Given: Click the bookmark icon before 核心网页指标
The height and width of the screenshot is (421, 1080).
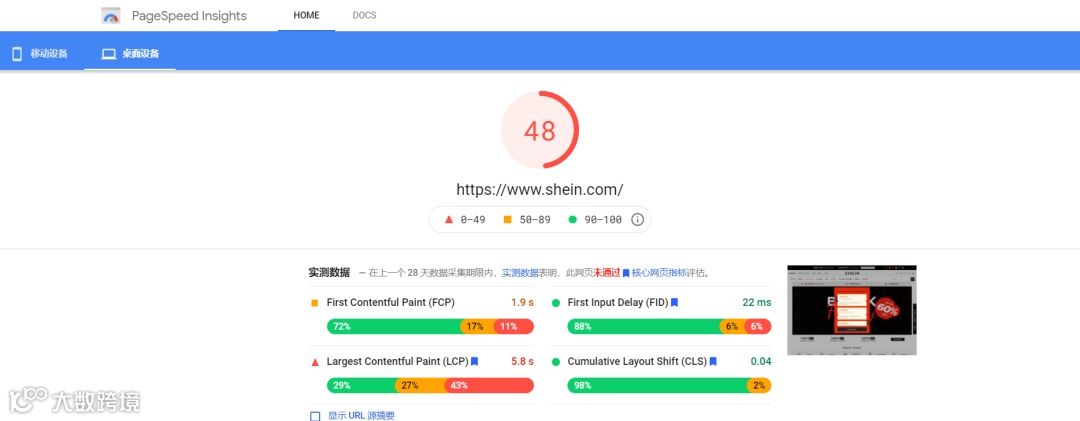Looking at the screenshot, I should (625, 273).
